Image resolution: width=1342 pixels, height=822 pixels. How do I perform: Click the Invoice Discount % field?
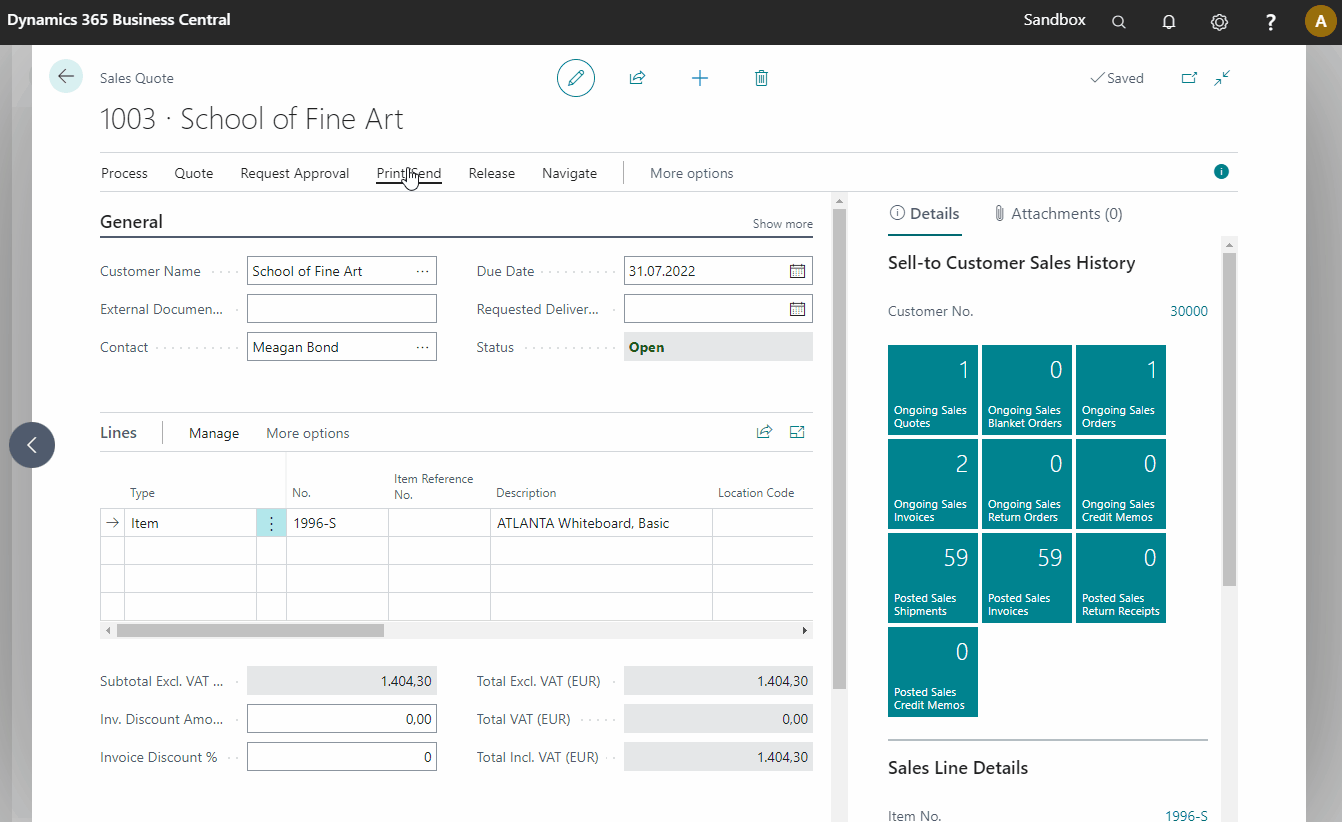[x=342, y=757]
